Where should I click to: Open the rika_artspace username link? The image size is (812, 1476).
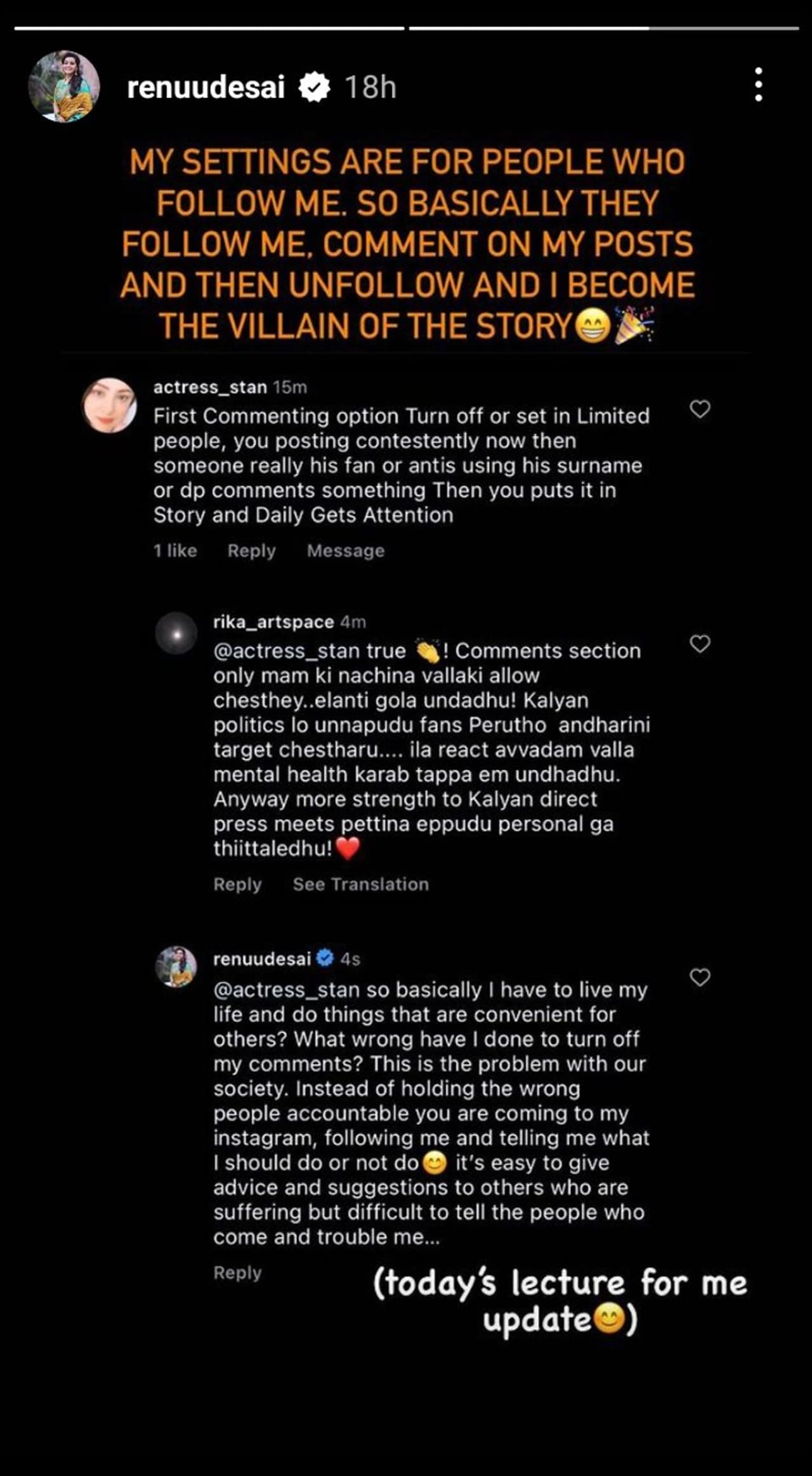pyautogui.click(x=273, y=622)
